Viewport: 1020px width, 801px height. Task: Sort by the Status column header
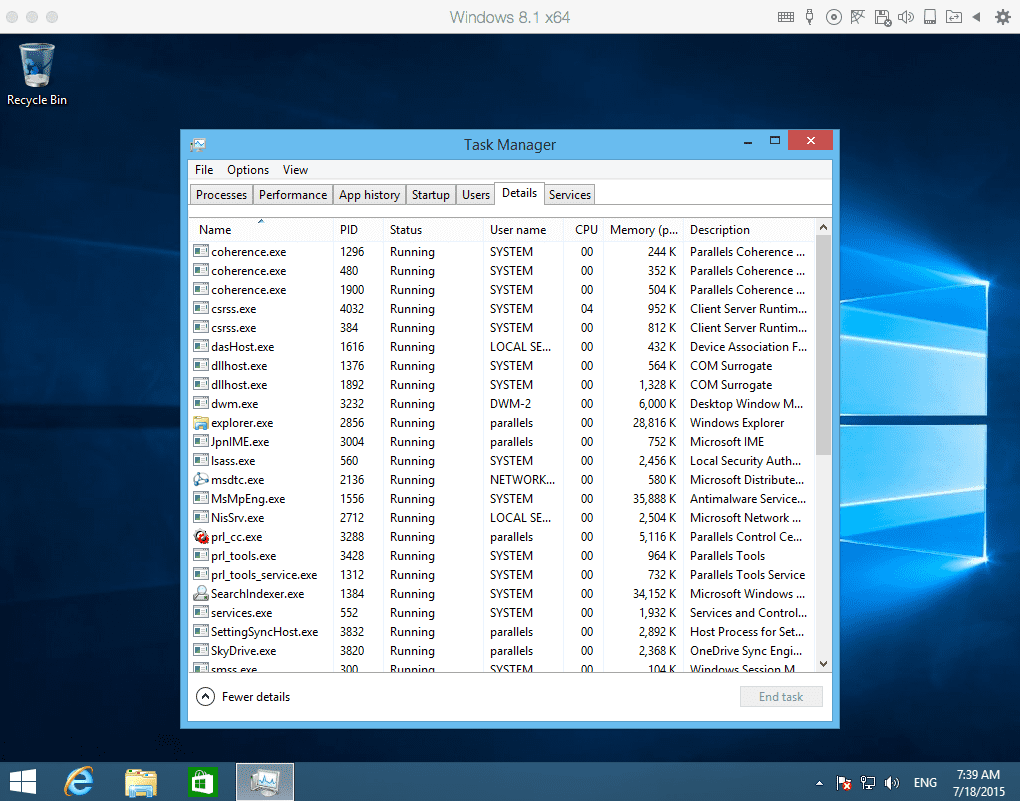pyautogui.click(x=433, y=230)
